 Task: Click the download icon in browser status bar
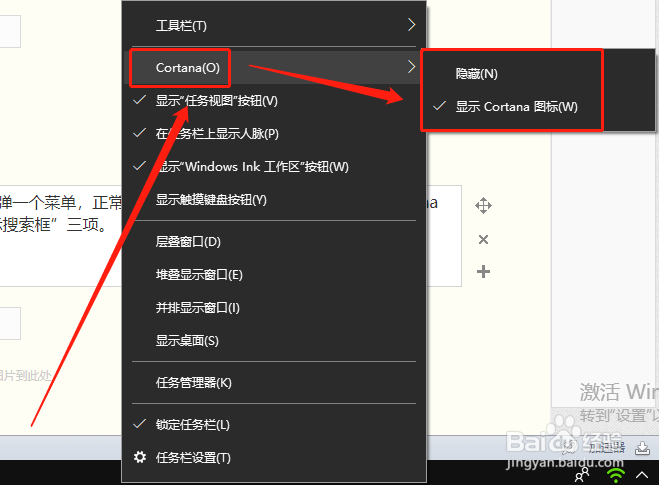tap(642, 448)
